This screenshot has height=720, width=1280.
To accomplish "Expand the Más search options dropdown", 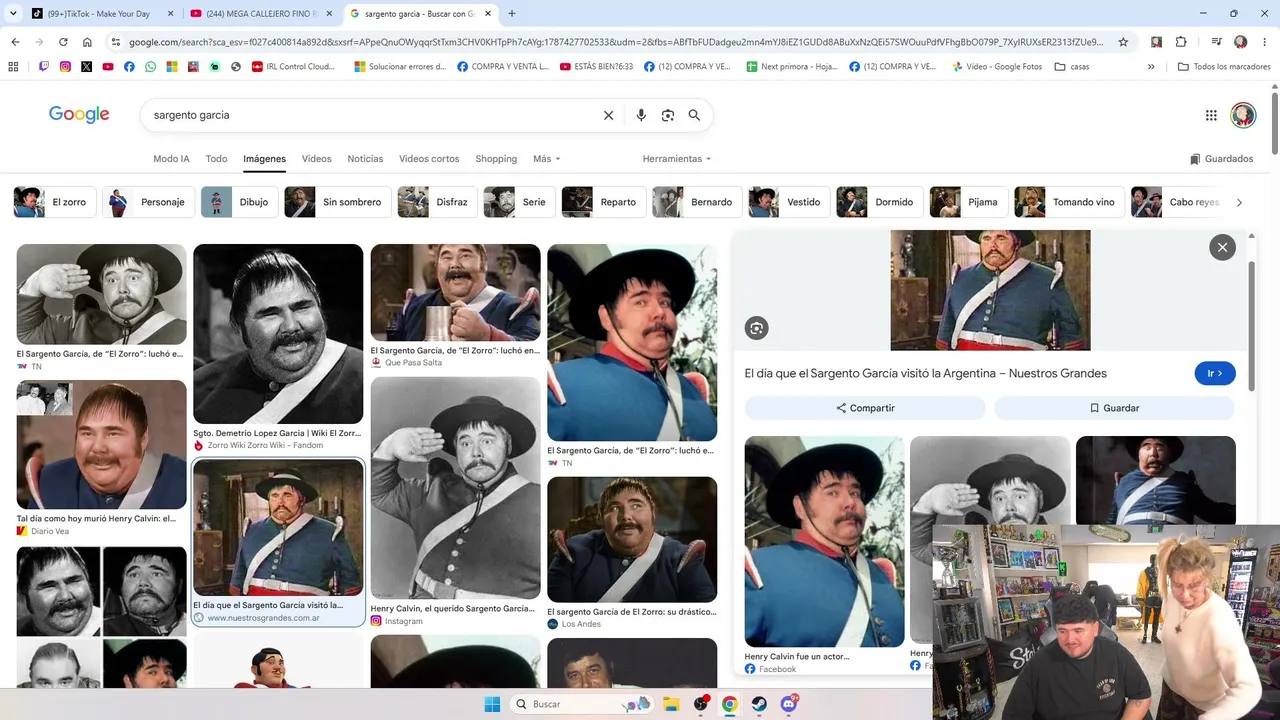I will click(547, 159).
